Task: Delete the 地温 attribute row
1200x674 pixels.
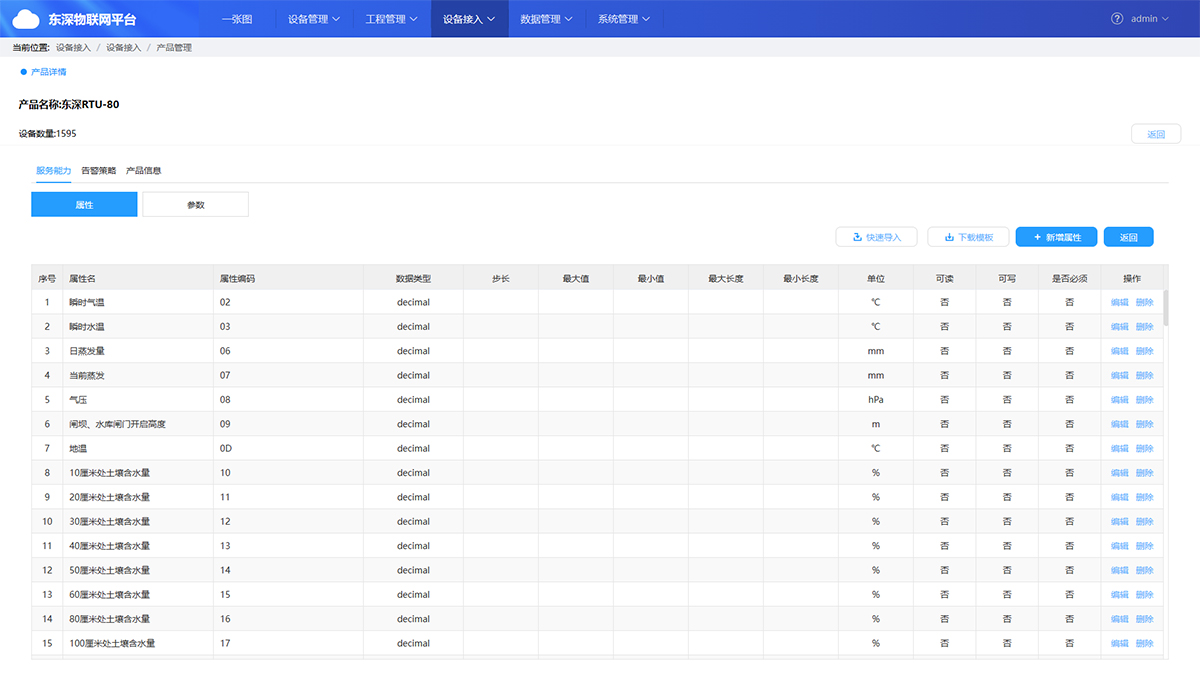Action: point(1144,448)
